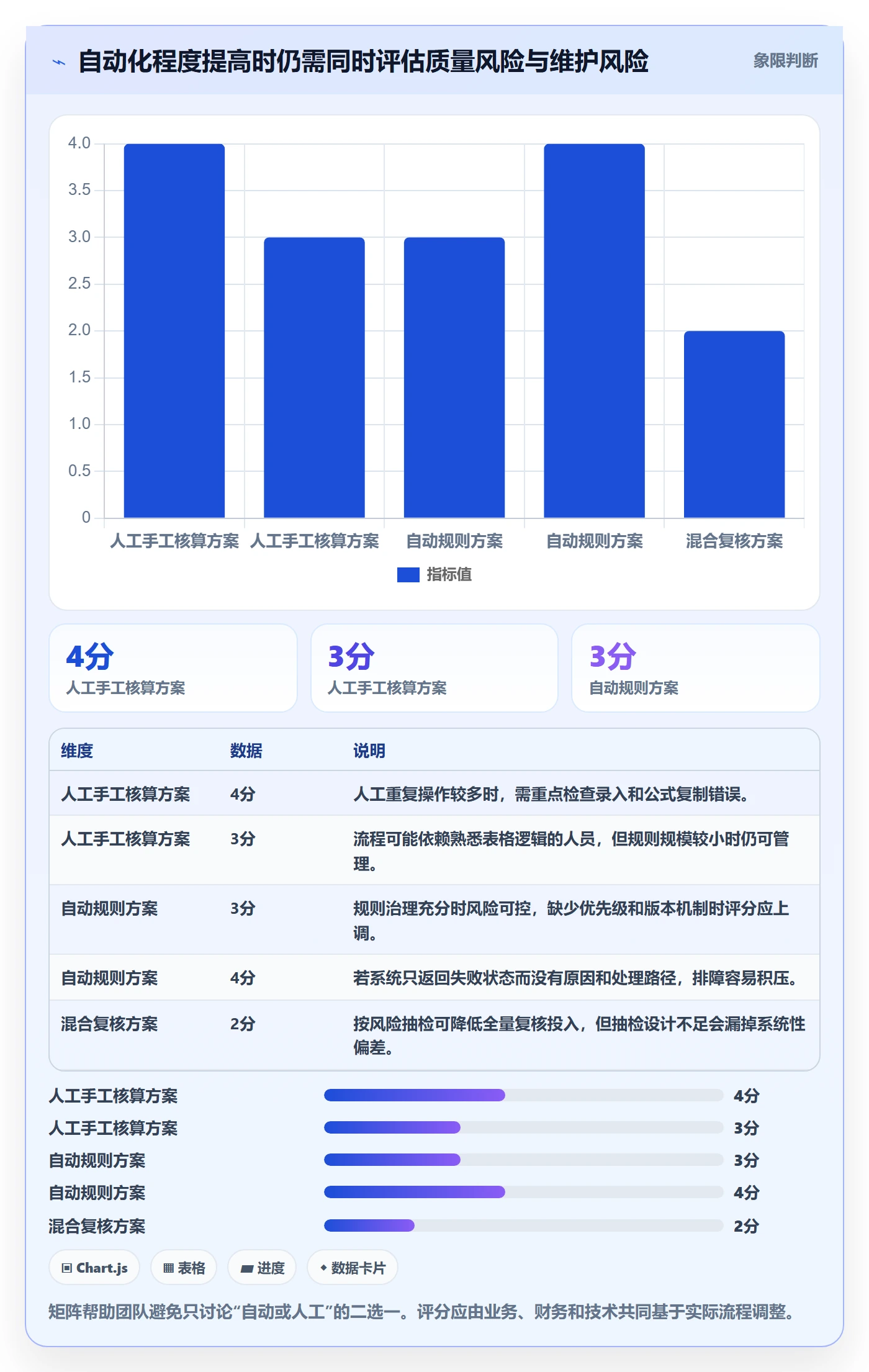
Task: Click the 数据卡片 tag chip
Action: pyautogui.click(x=353, y=1268)
